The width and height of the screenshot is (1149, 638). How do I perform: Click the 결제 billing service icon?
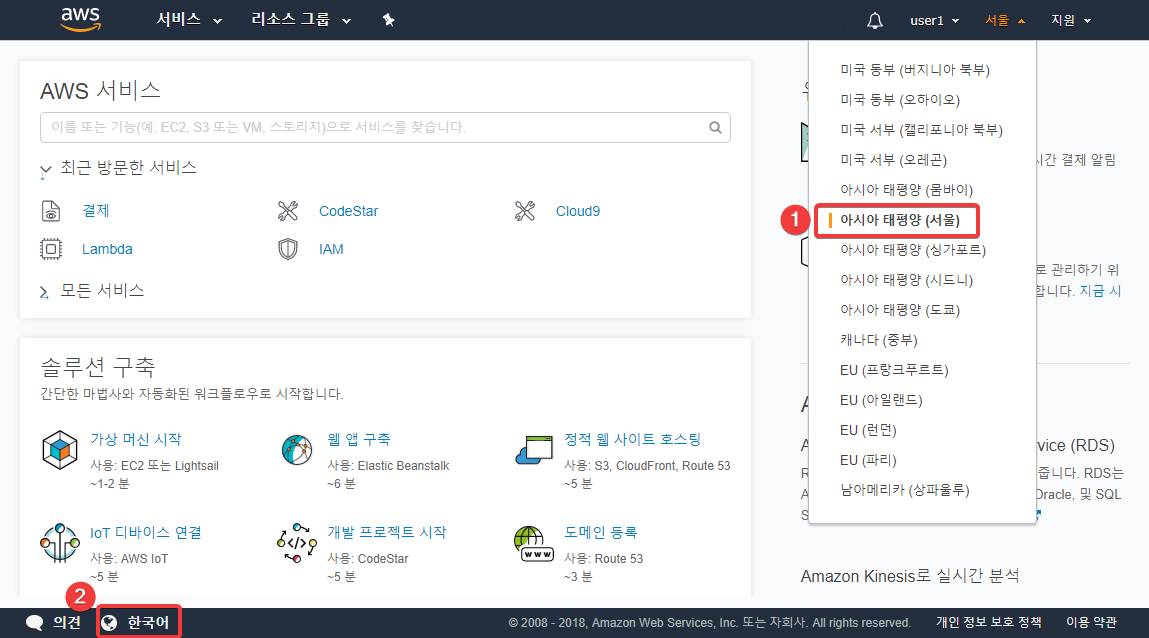click(x=51, y=211)
